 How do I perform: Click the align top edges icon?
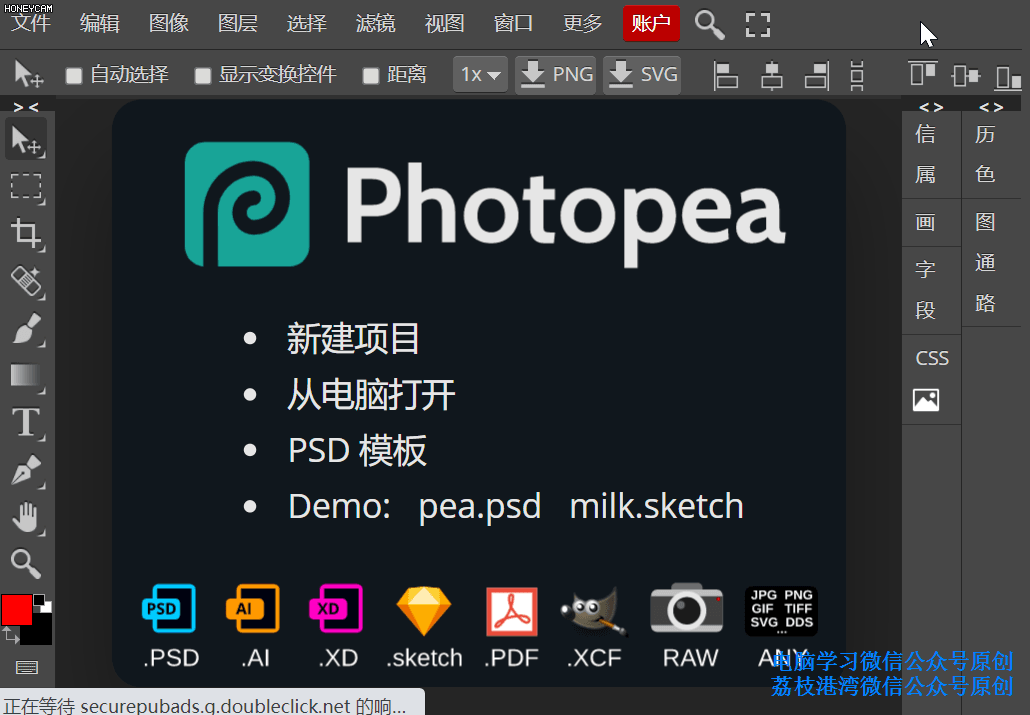[923, 74]
